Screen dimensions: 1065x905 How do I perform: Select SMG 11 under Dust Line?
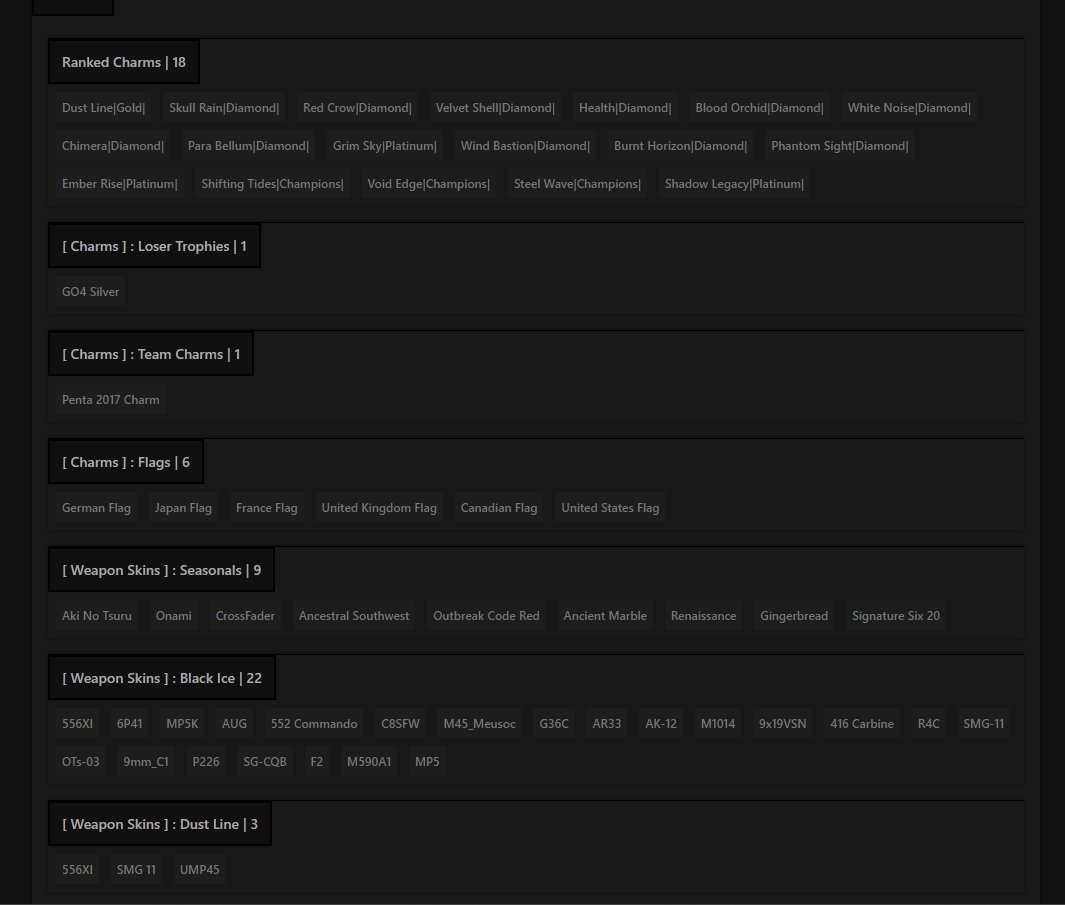[x=136, y=870]
